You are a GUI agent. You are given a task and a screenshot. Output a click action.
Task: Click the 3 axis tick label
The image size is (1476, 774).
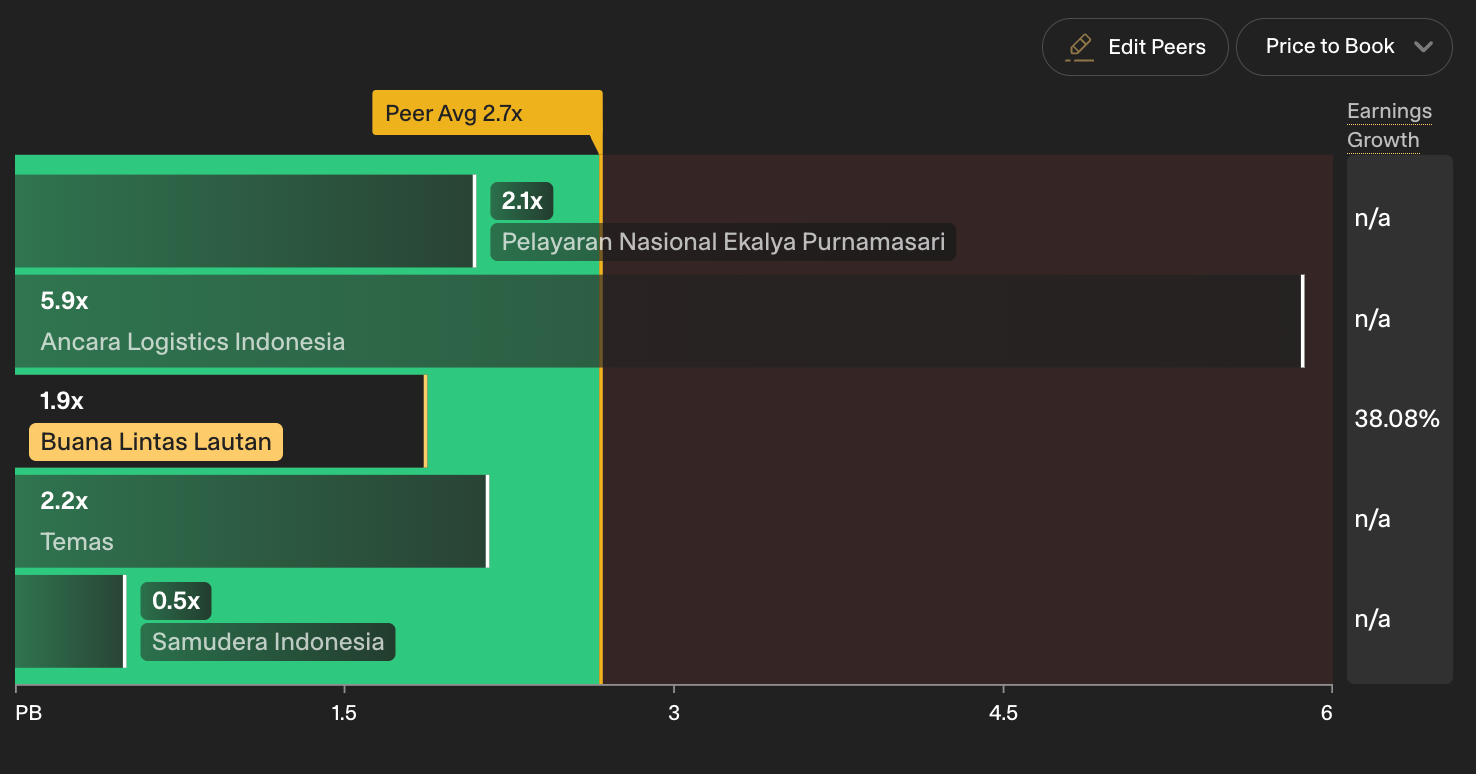pyautogui.click(x=674, y=713)
